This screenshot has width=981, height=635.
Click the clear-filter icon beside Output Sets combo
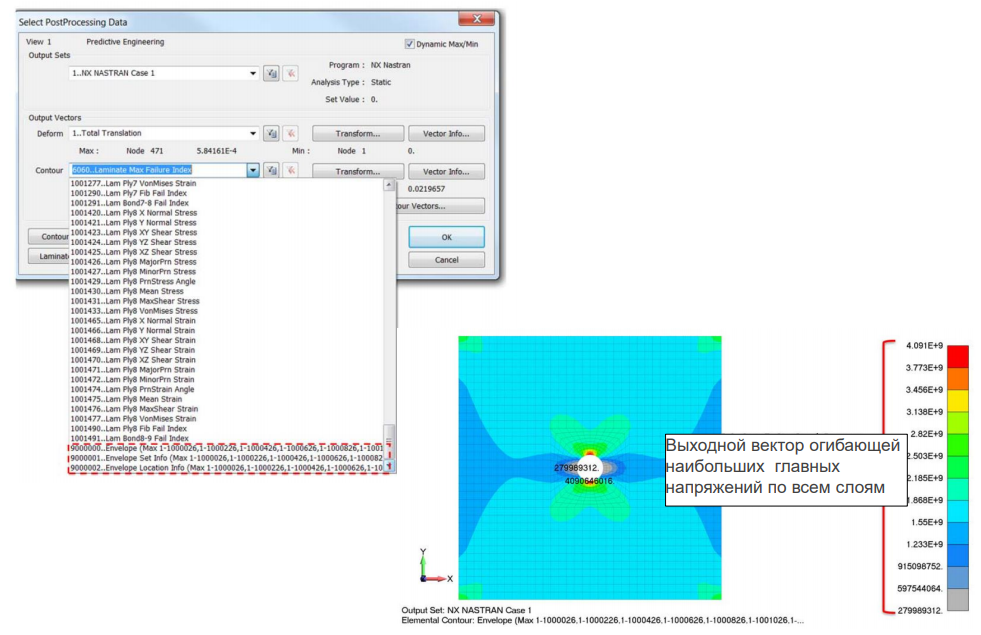click(x=290, y=73)
